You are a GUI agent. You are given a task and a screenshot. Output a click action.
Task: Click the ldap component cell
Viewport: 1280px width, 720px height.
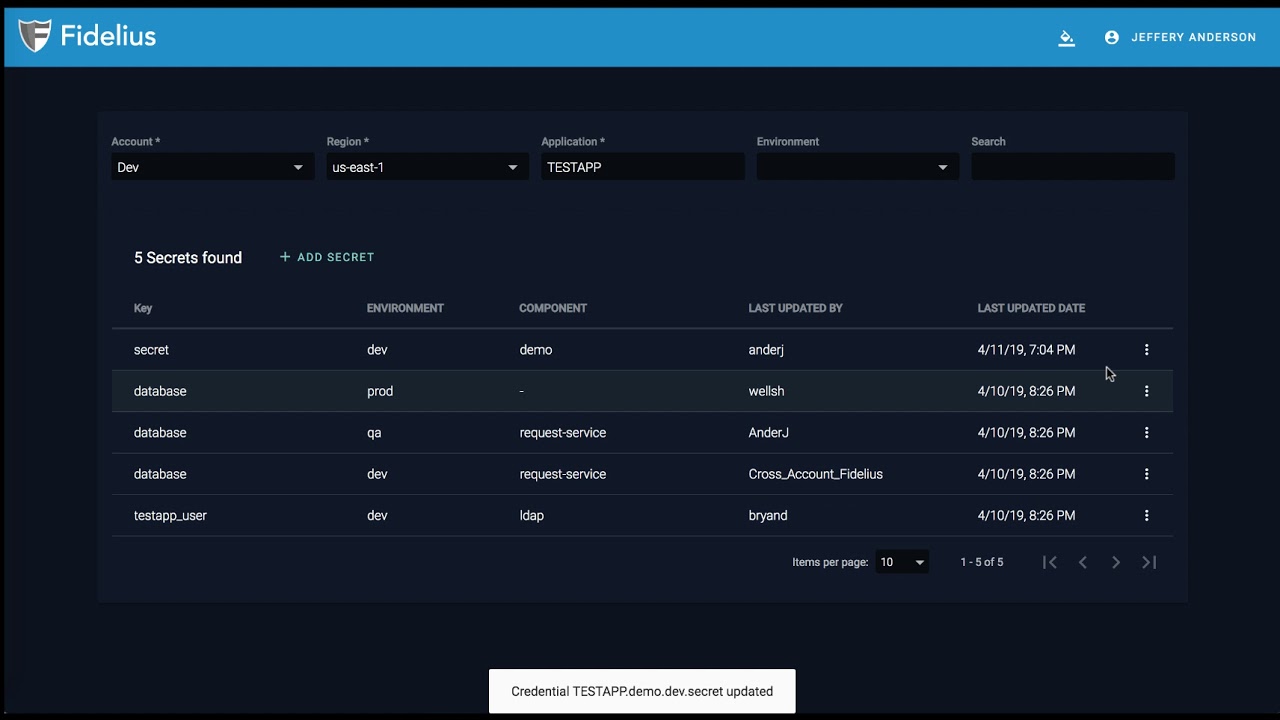pos(532,516)
